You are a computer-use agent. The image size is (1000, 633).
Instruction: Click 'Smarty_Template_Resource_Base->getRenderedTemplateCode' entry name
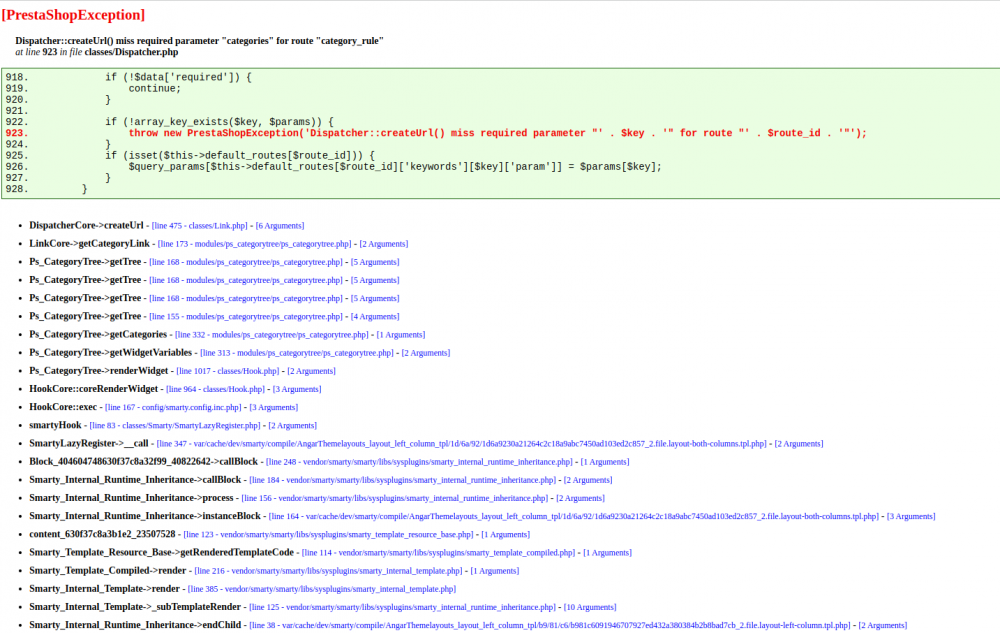[x=161, y=553]
